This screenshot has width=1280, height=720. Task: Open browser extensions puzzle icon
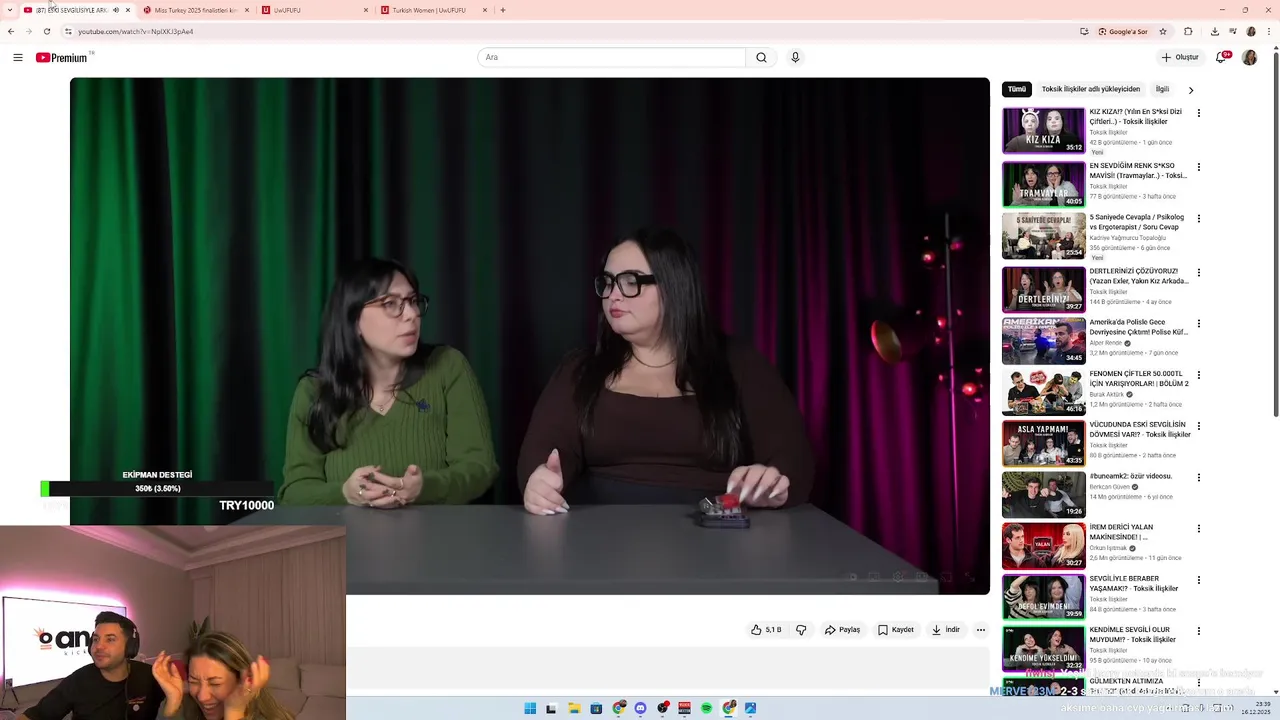click(1188, 31)
